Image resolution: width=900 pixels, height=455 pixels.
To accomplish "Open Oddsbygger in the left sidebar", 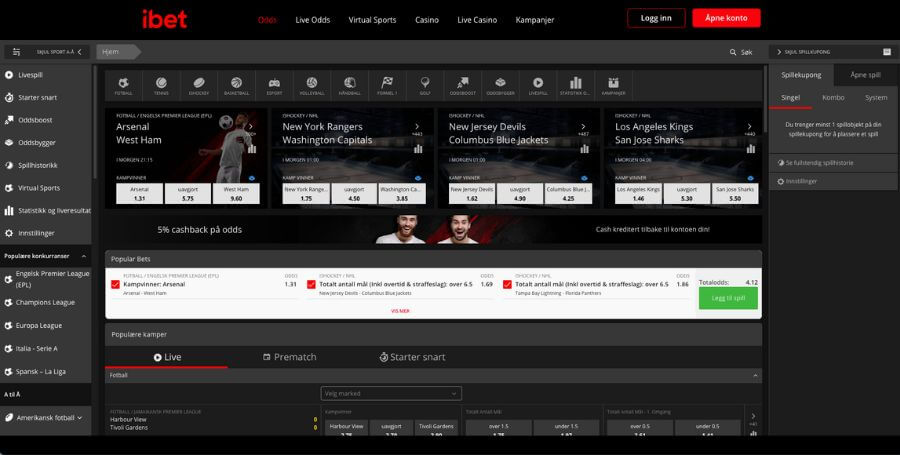I will 46,142.
